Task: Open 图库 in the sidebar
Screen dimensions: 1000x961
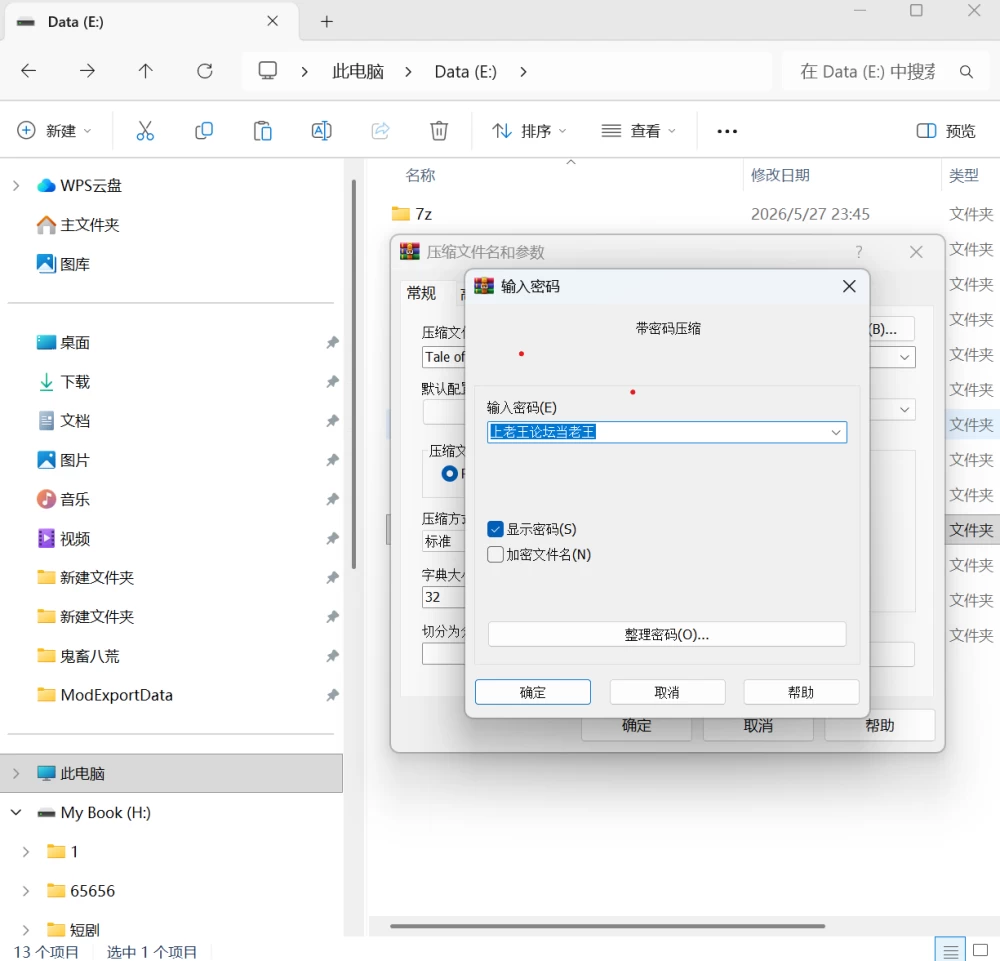Action: click(x=75, y=264)
